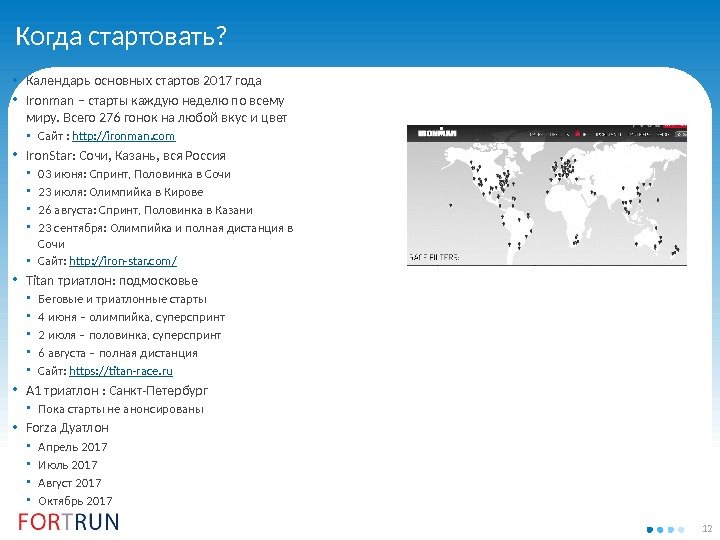Select '26 августа: Спринт, Половинка в Казани'
The height and width of the screenshot is (540, 720).
coord(145,210)
